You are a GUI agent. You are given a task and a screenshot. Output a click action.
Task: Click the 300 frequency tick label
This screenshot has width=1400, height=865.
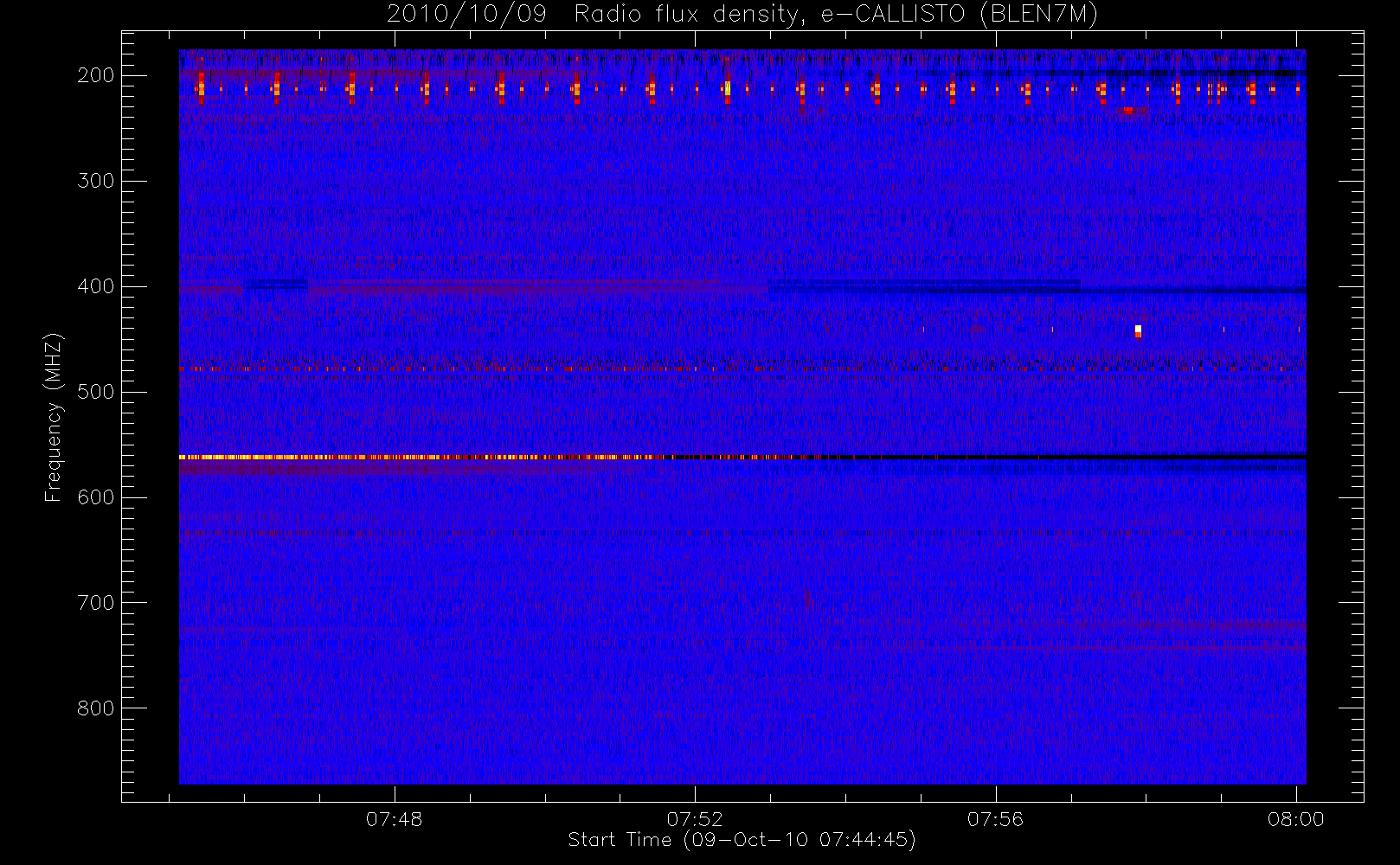pos(96,181)
